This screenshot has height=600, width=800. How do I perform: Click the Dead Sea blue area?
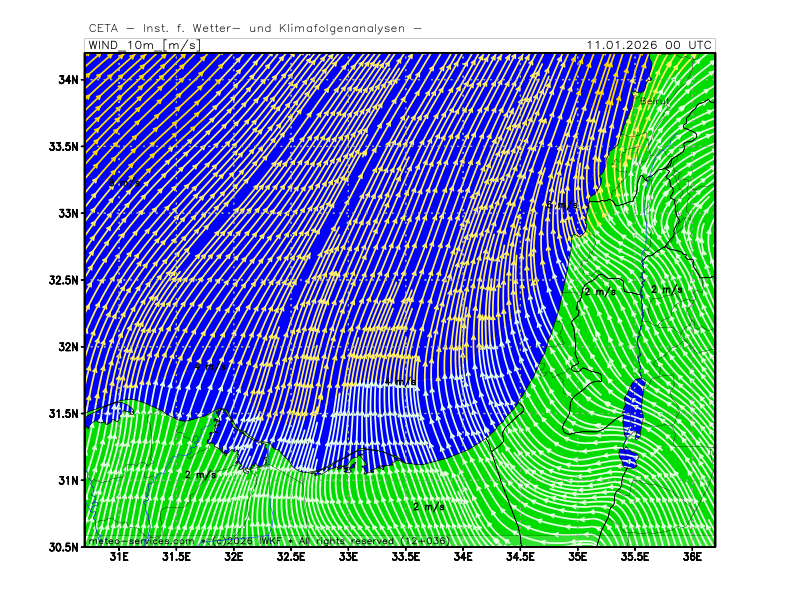pyautogui.click(x=633, y=408)
